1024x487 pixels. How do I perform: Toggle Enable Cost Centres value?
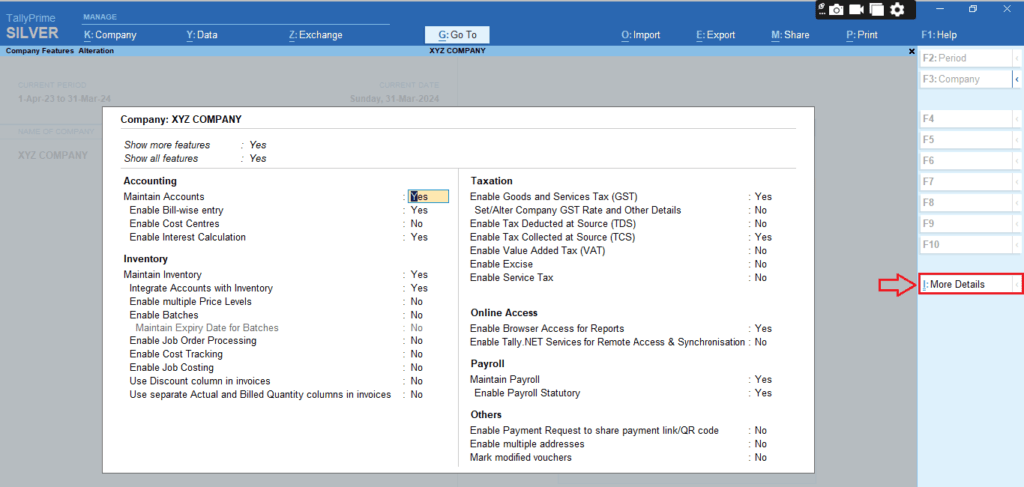click(417, 223)
